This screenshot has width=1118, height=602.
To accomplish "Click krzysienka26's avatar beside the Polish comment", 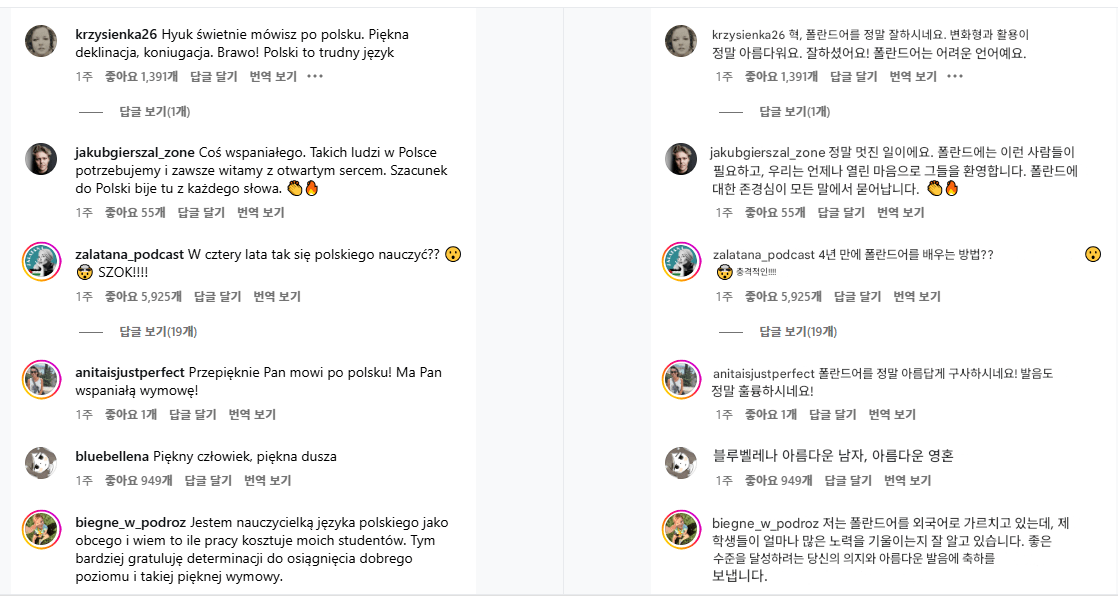I will pos(40,40).
